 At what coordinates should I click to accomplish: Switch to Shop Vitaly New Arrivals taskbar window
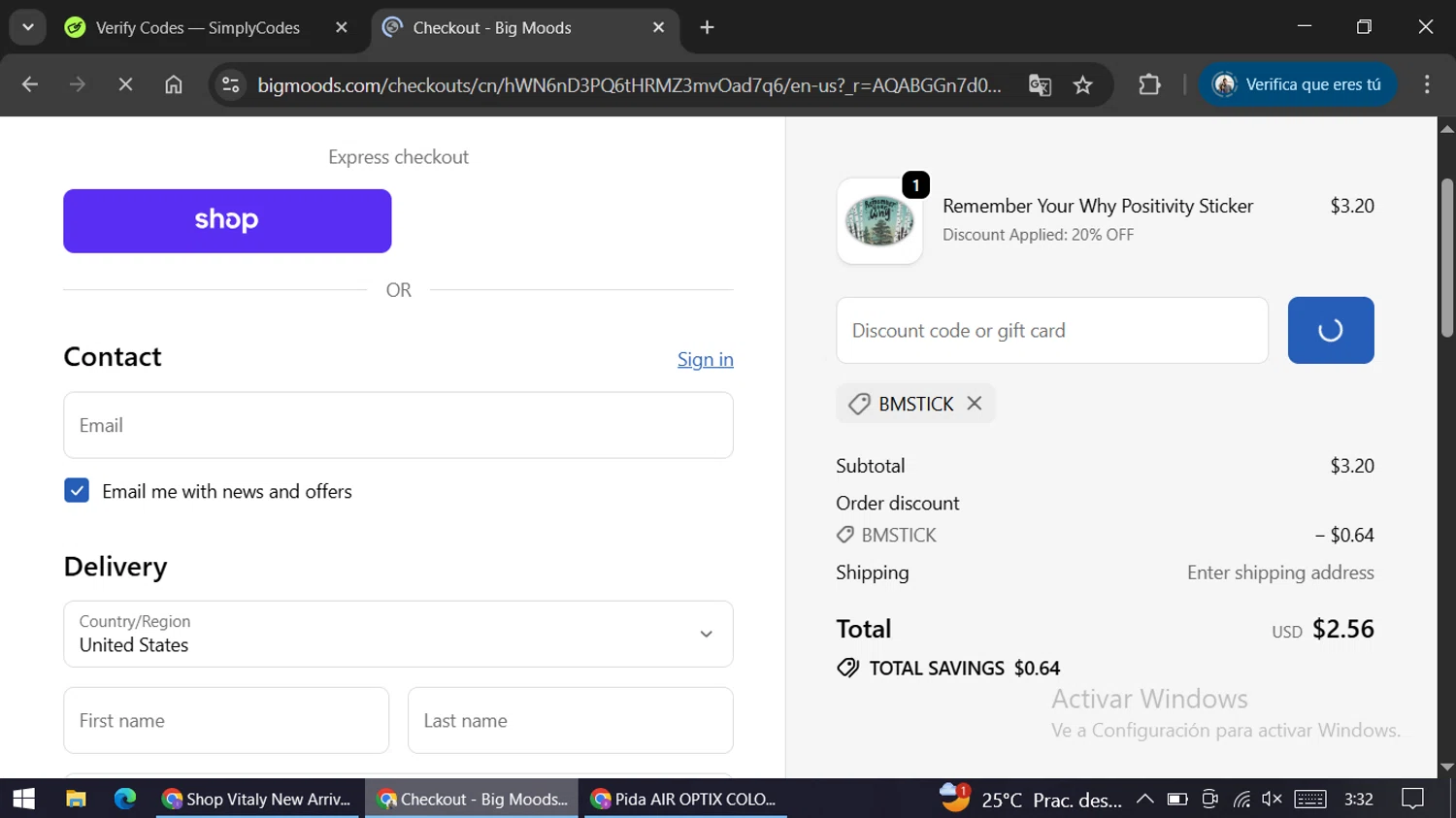[x=257, y=799]
